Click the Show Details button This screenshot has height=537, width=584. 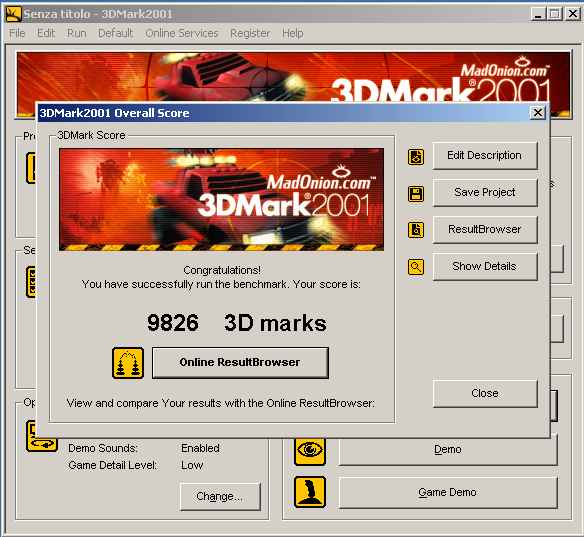tap(485, 266)
